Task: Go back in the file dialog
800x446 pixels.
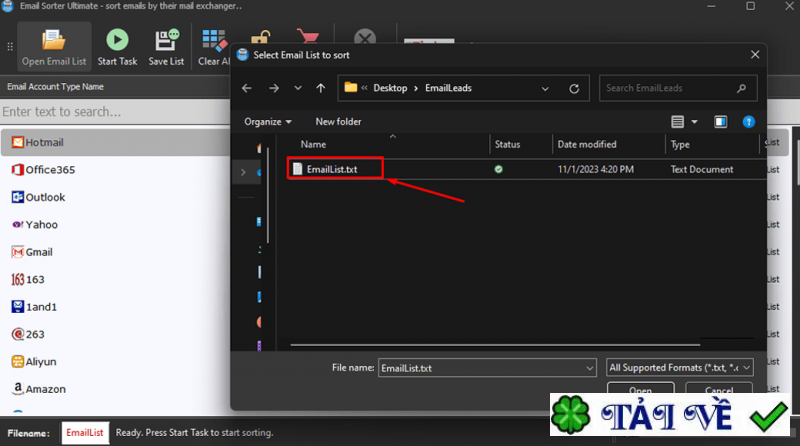Action: click(x=247, y=88)
